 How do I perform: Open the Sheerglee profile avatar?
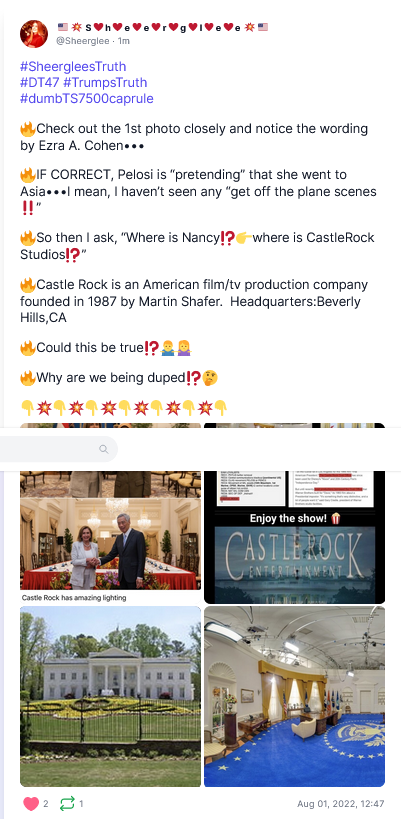click(x=34, y=34)
